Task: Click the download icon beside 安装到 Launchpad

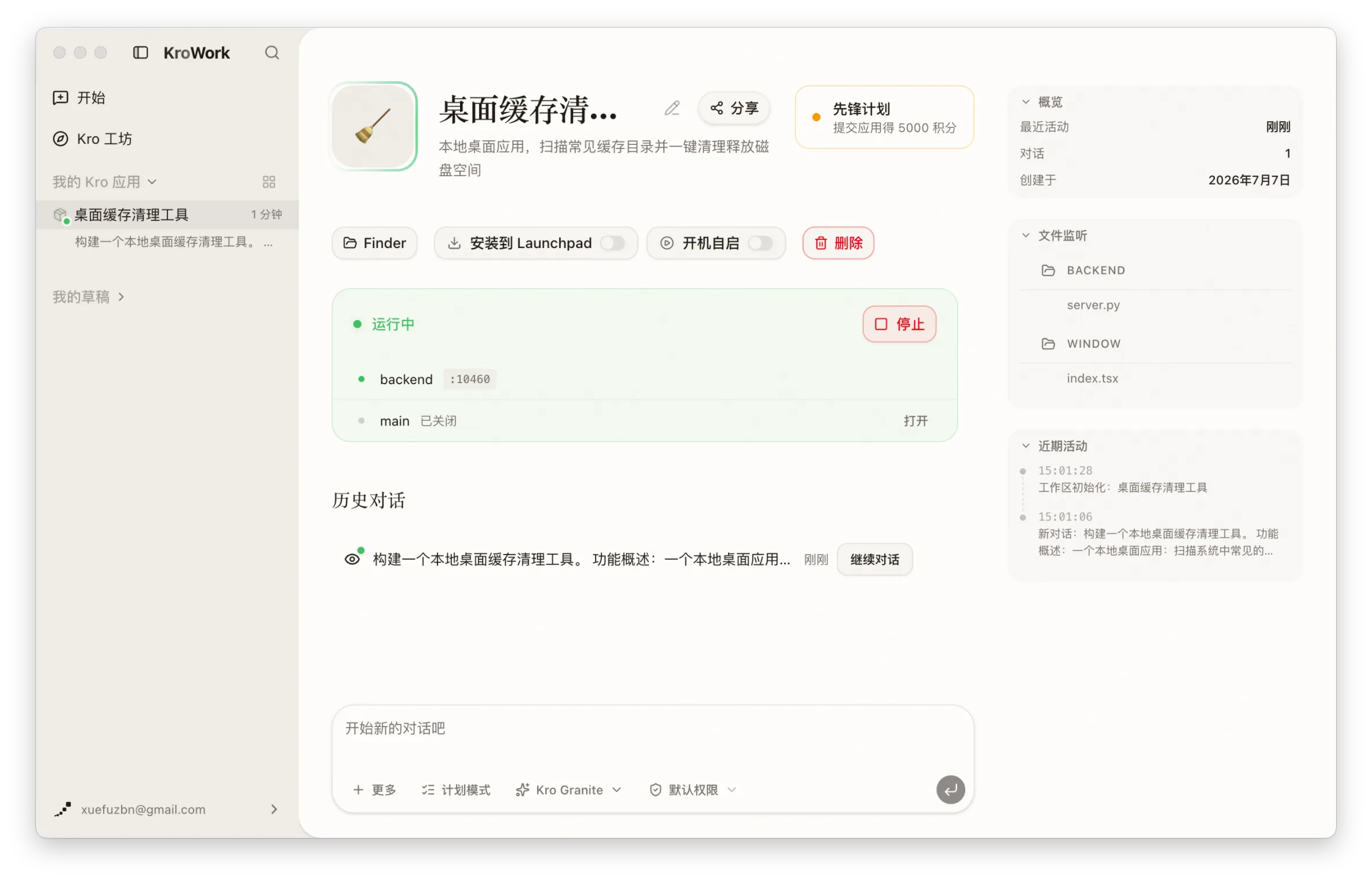Action: tap(454, 243)
